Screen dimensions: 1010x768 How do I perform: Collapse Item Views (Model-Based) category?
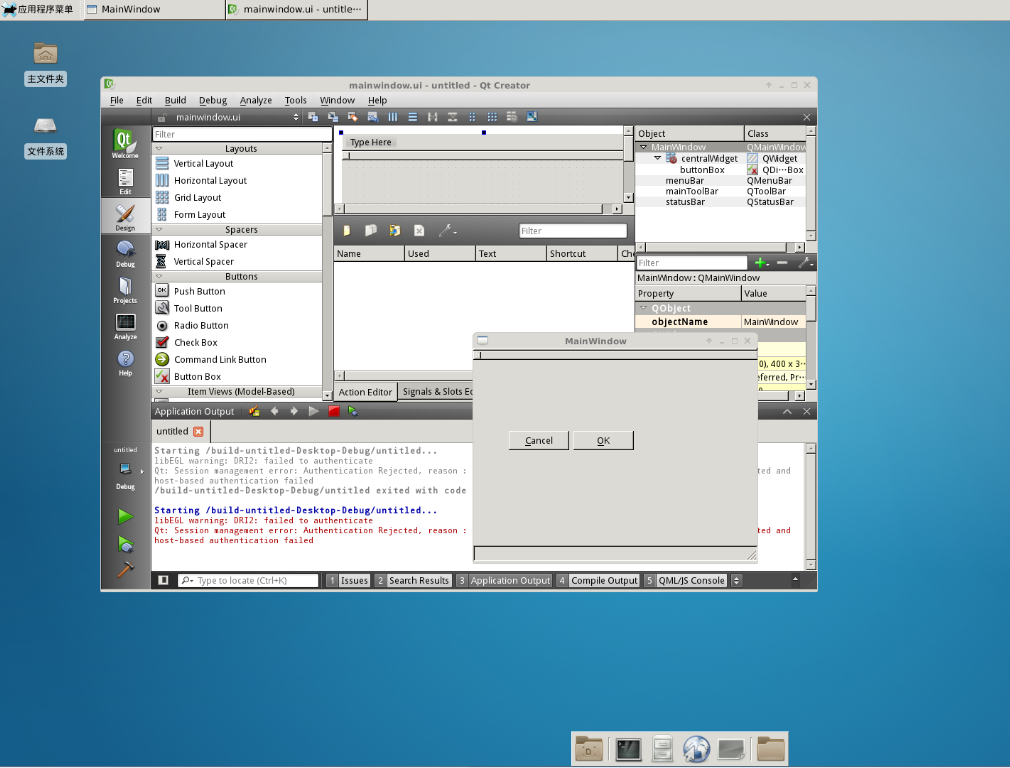click(x=159, y=392)
